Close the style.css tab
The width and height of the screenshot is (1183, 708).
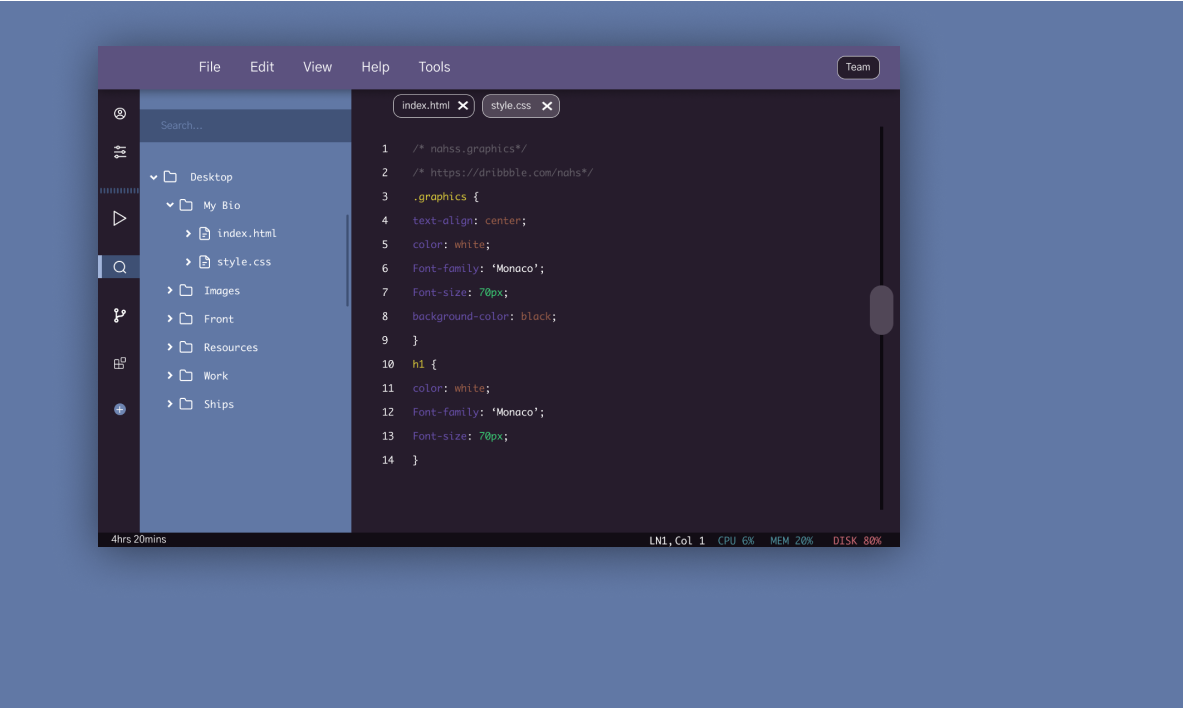point(547,105)
